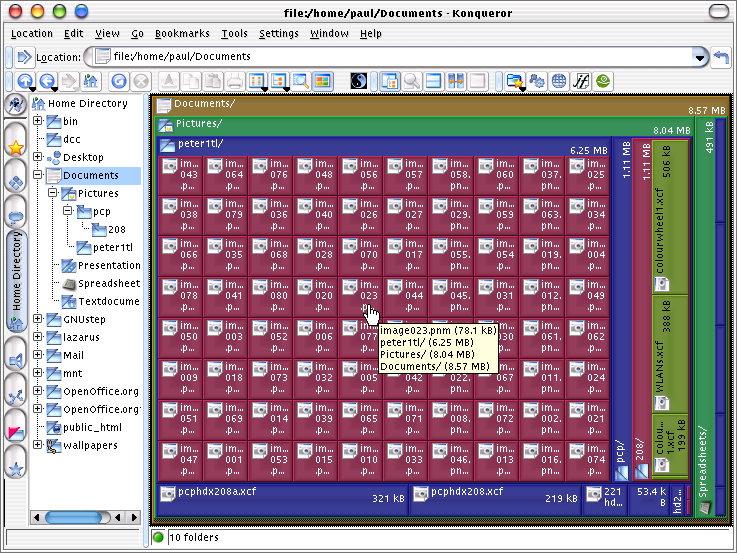Click the Back navigation arrow
The image size is (737, 553).
click(47, 81)
